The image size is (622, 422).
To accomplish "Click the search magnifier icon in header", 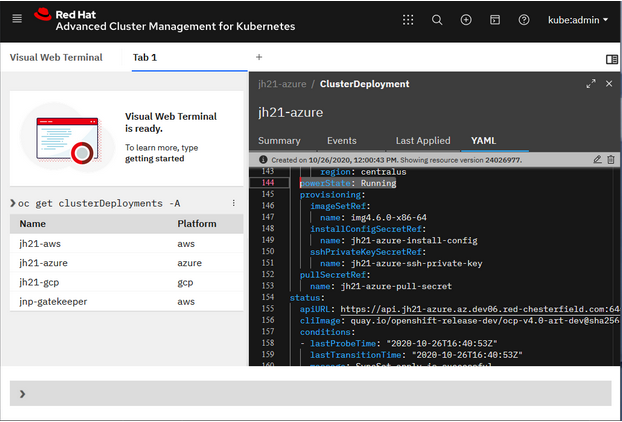I will (x=437, y=19).
